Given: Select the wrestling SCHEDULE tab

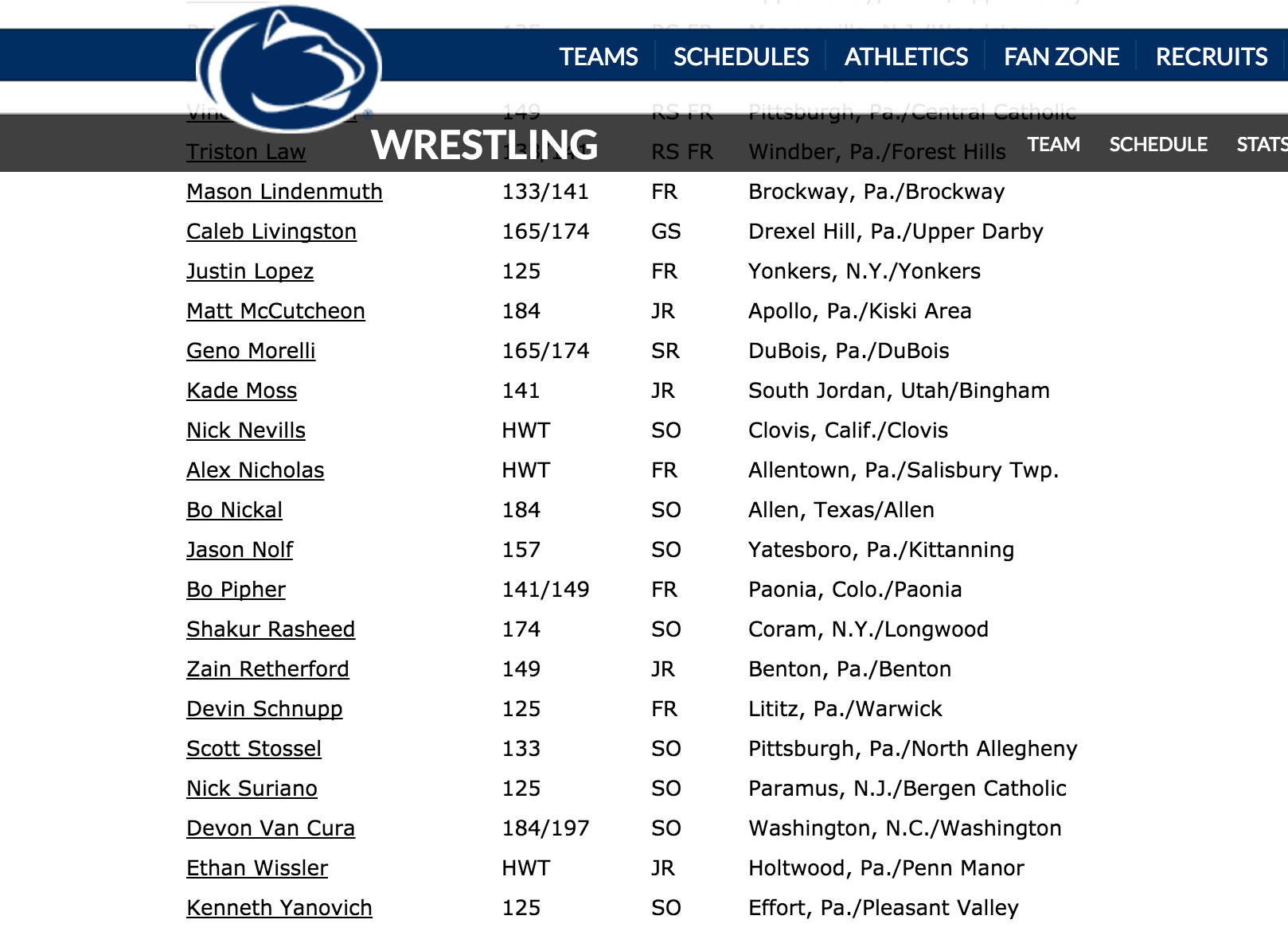Looking at the screenshot, I should 1158,144.
